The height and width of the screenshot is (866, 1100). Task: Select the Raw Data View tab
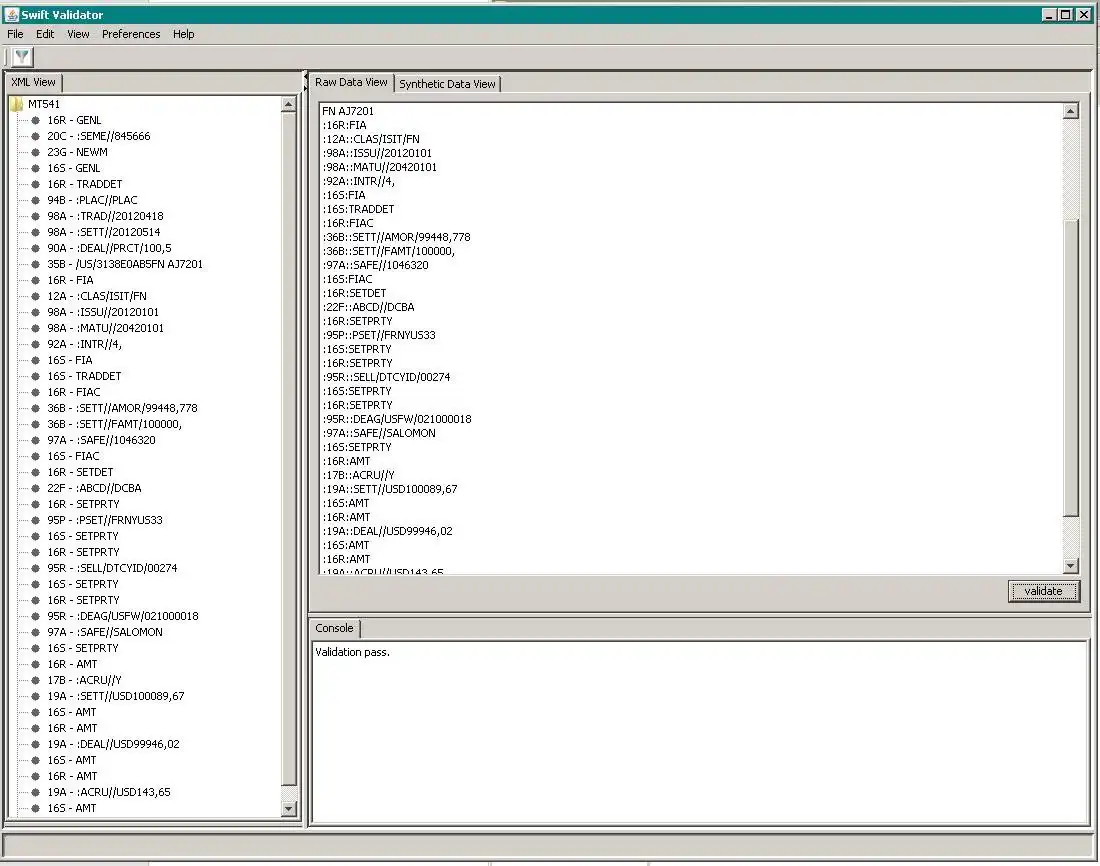coord(351,82)
